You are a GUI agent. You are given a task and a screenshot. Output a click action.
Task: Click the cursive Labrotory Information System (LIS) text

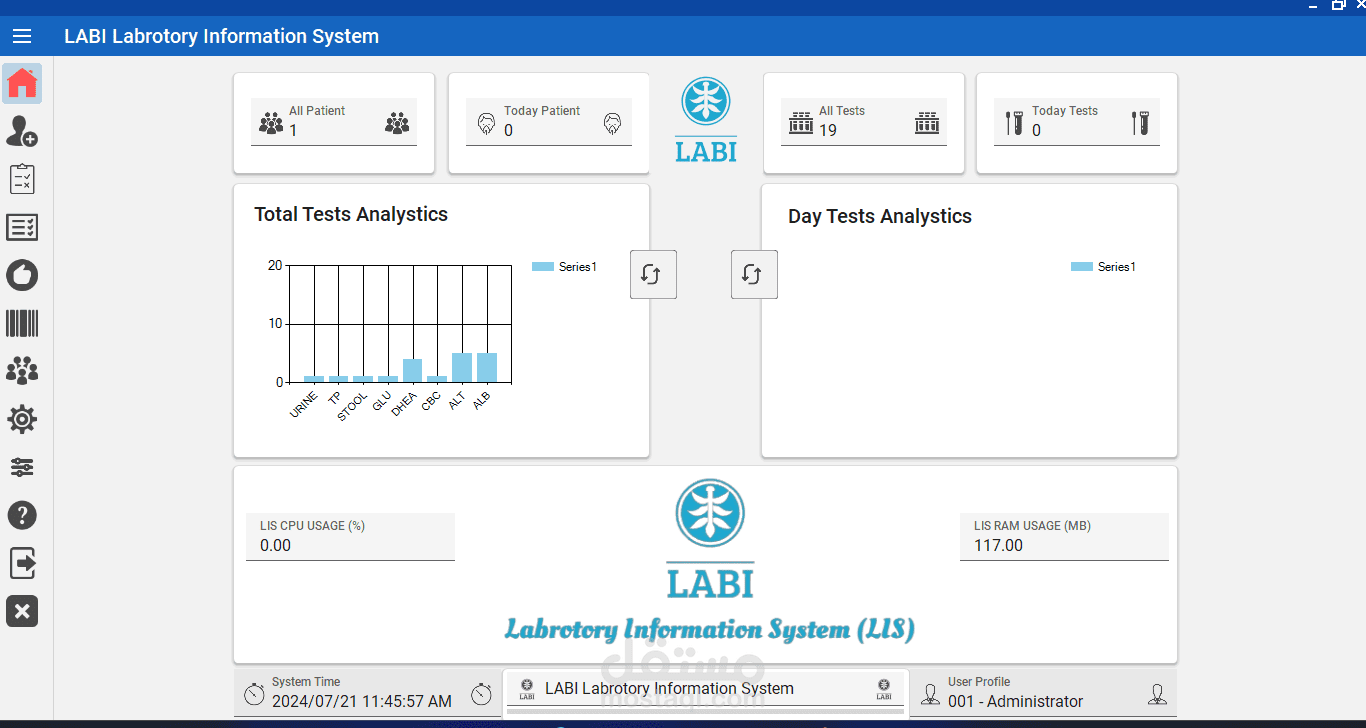point(709,630)
